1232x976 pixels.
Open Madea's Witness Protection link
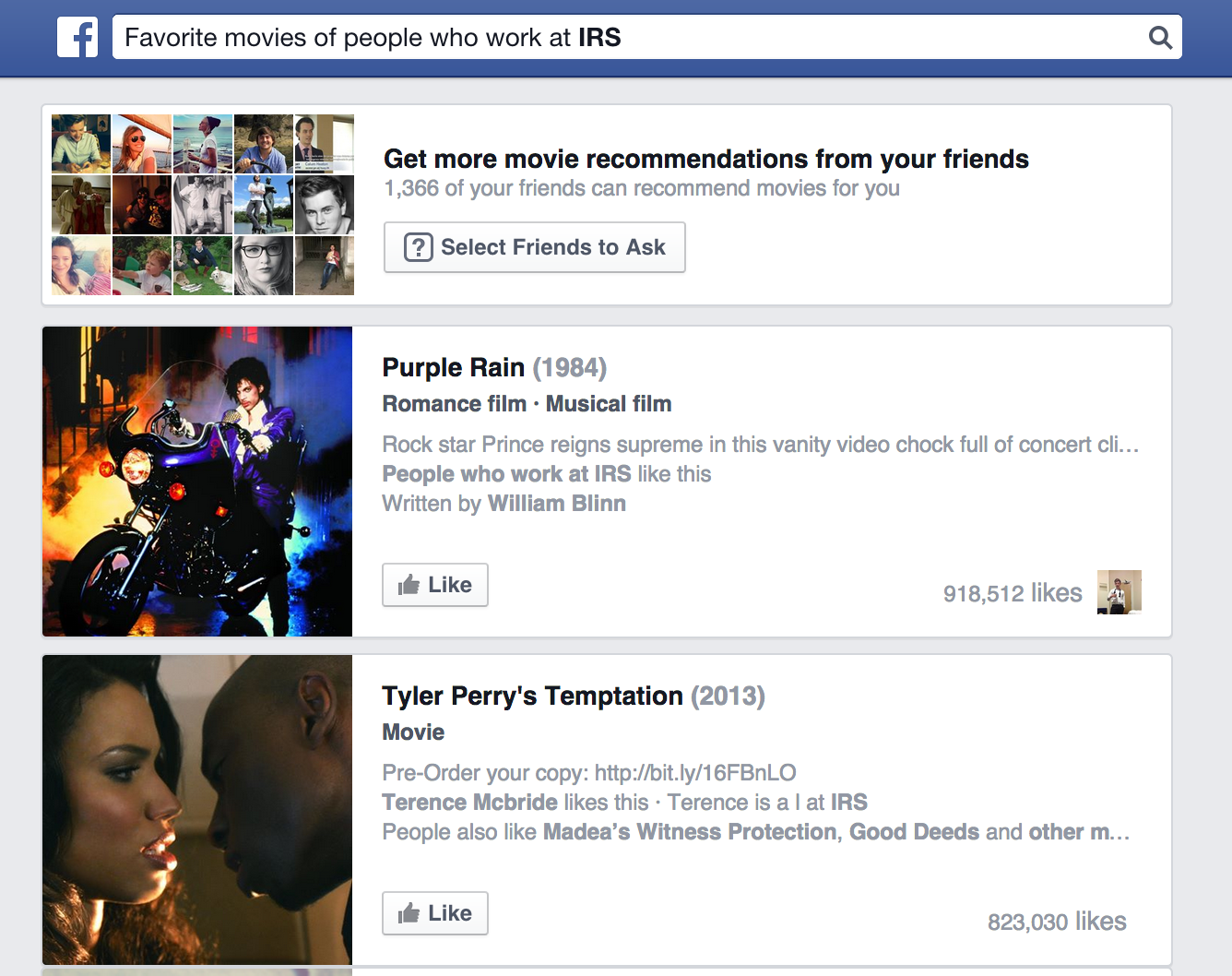[690, 832]
